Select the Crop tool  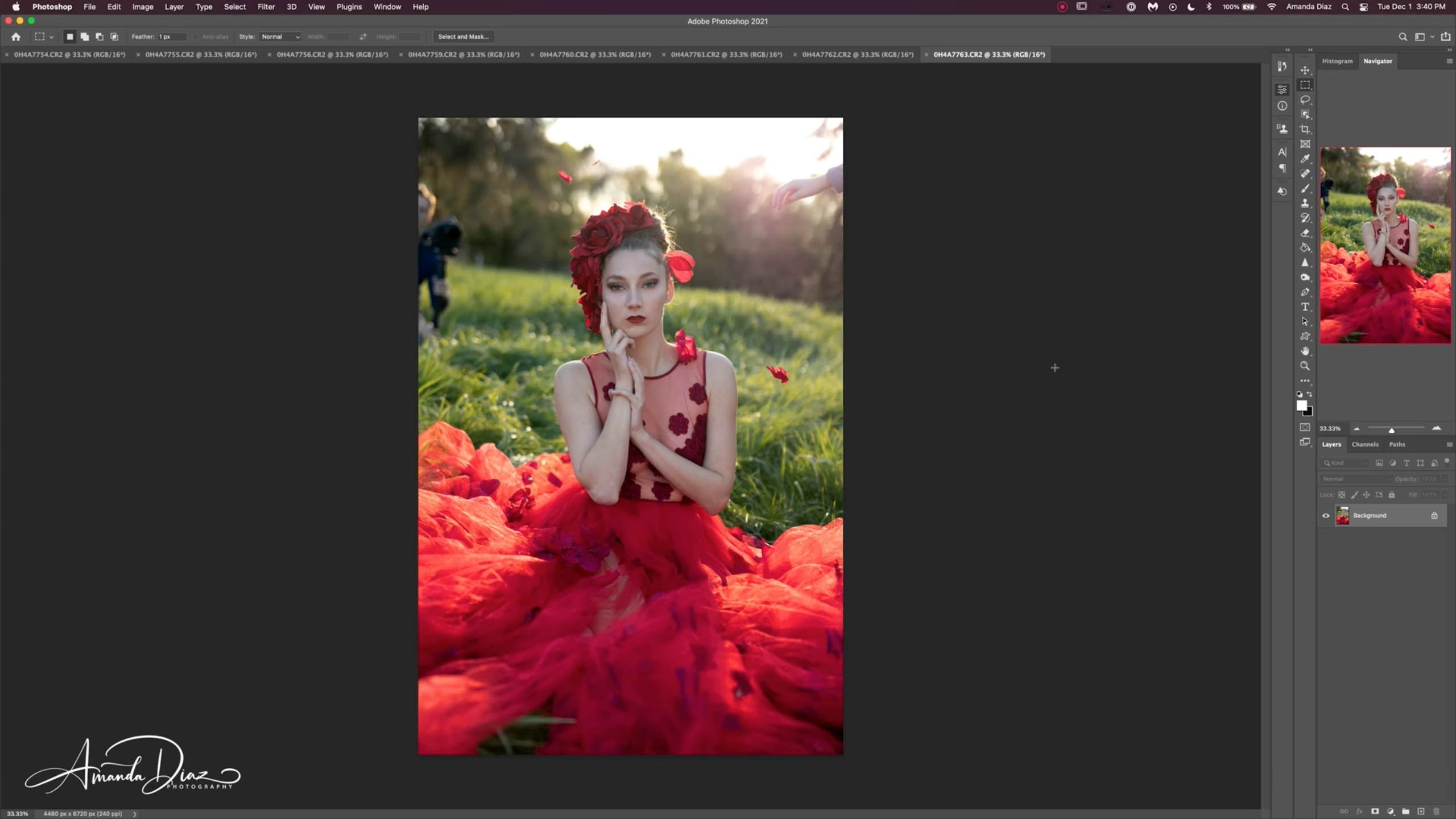pyautogui.click(x=1305, y=129)
